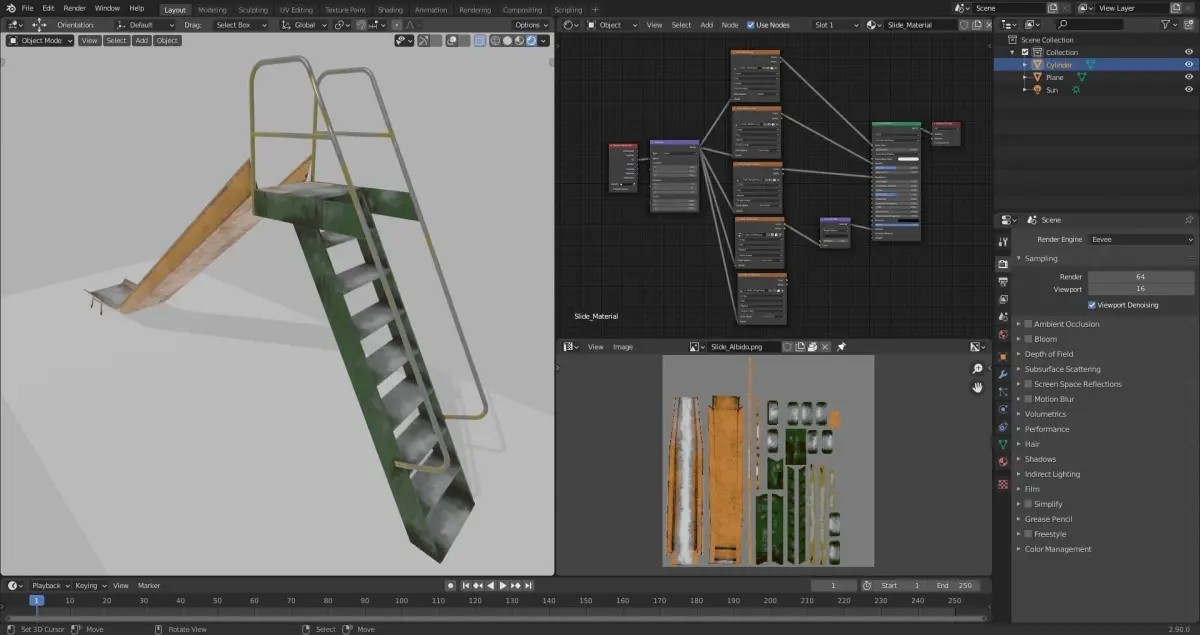The height and width of the screenshot is (635, 1200).
Task: Open the Render menu in top bar
Action: pos(75,8)
